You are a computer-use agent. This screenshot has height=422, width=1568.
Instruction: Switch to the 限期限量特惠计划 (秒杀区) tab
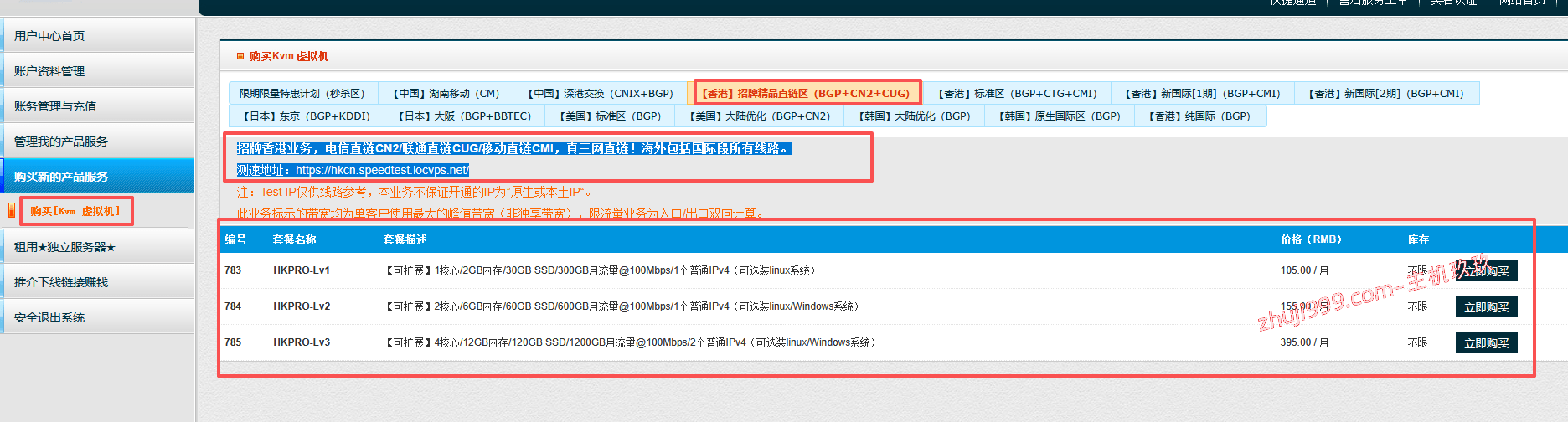pos(302,94)
